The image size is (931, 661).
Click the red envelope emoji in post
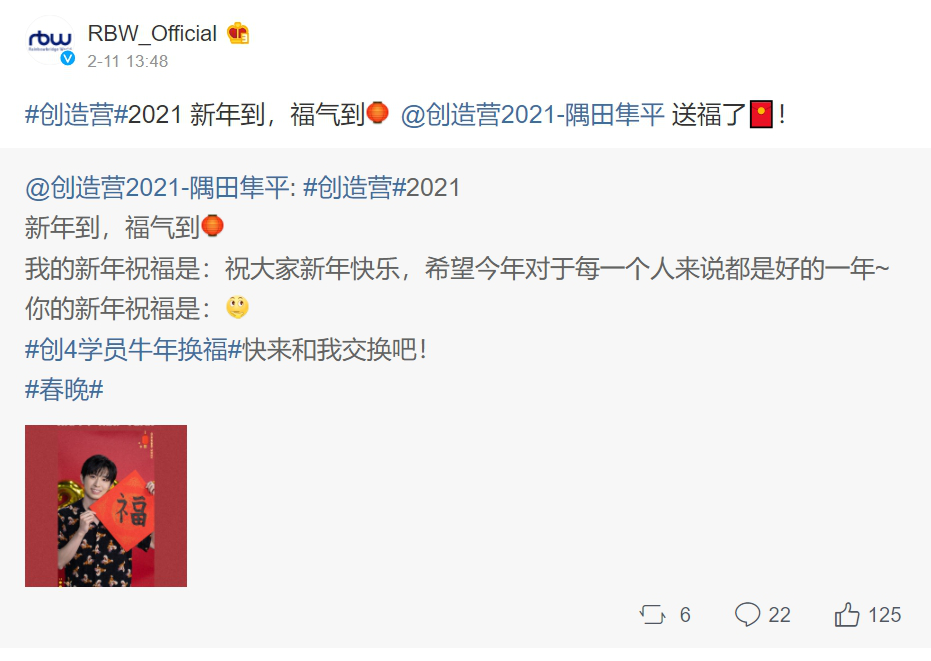(x=761, y=114)
